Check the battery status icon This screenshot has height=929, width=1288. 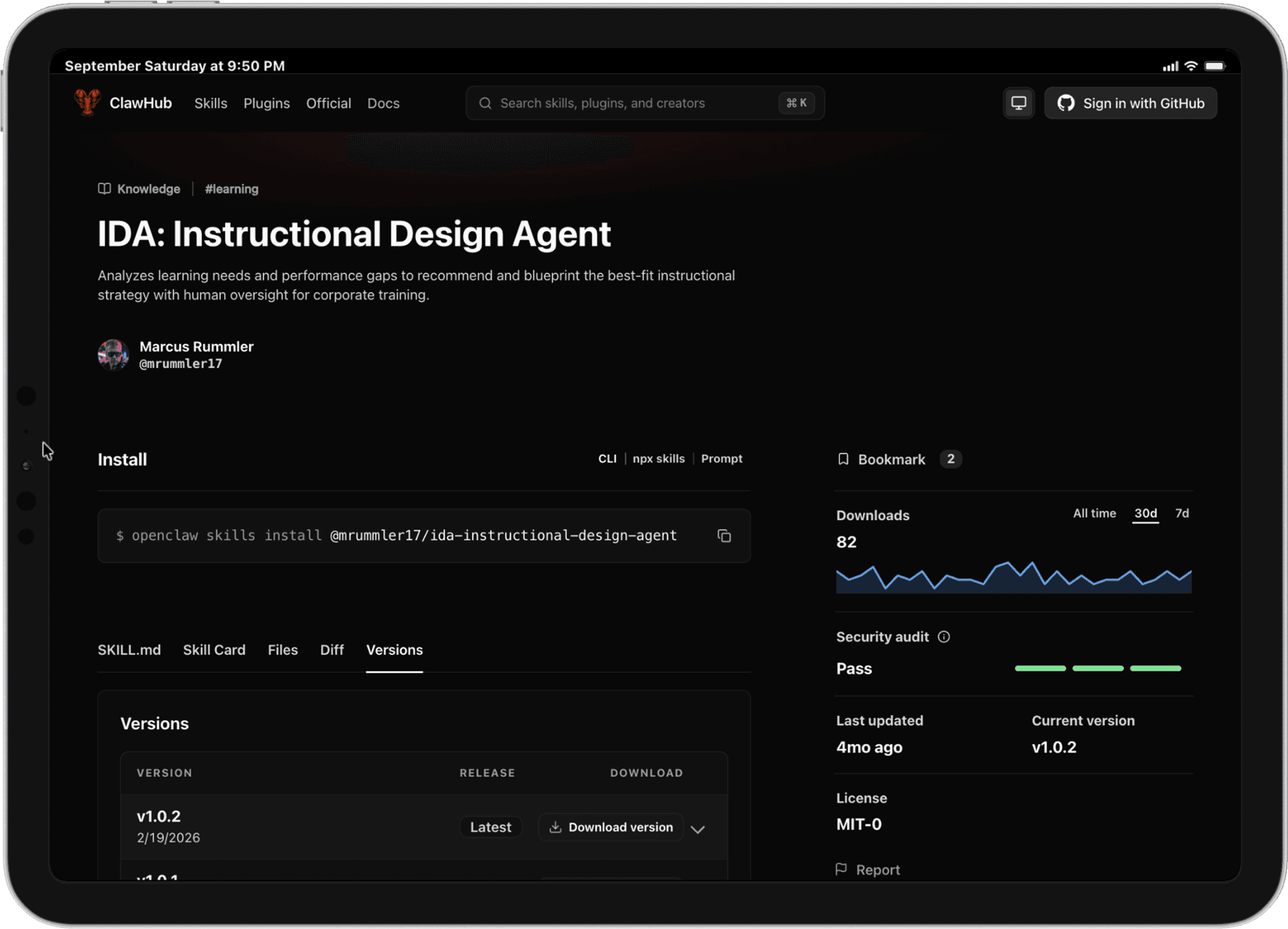pyautogui.click(x=1214, y=66)
